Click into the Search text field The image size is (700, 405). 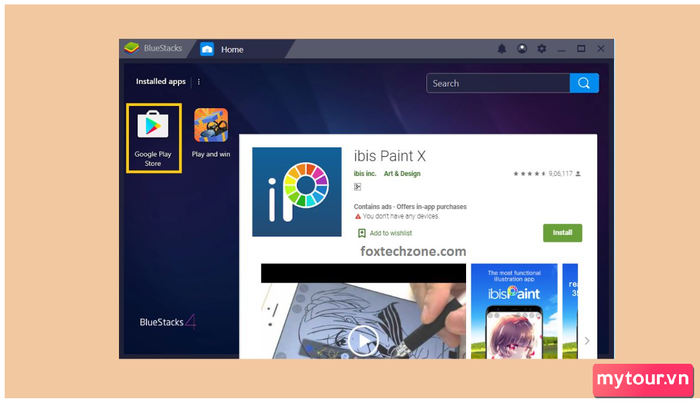pyautogui.click(x=497, y=83)
